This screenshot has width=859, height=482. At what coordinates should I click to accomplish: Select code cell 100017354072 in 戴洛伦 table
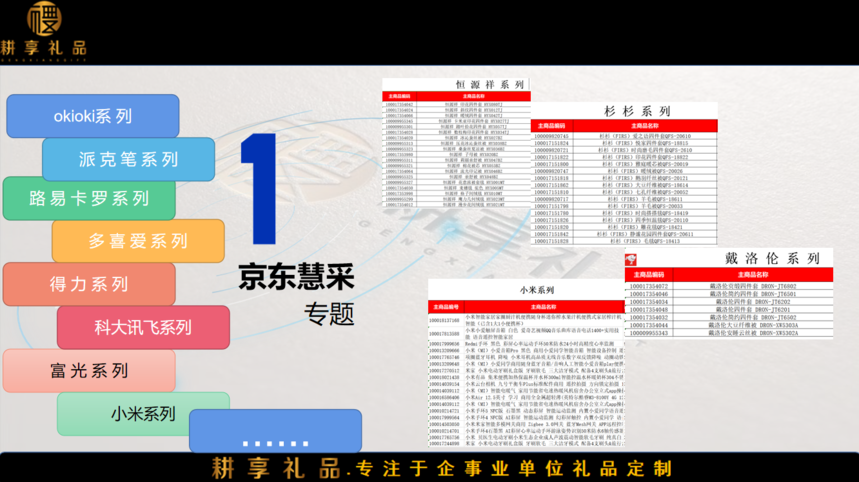point(649,286)
